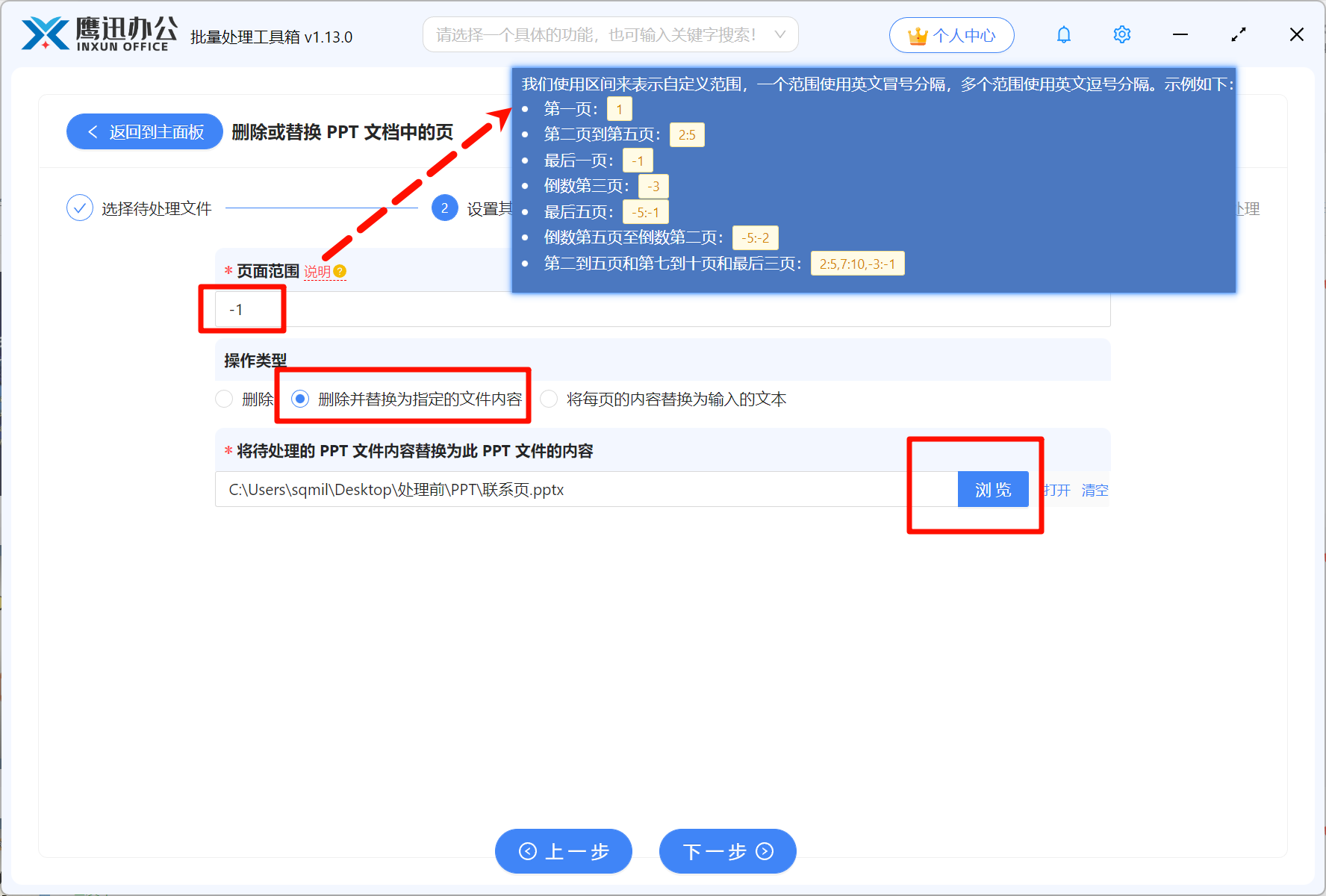Open the 设置 step label
The image size is (1326, 896).
click(x=489, y=208)
